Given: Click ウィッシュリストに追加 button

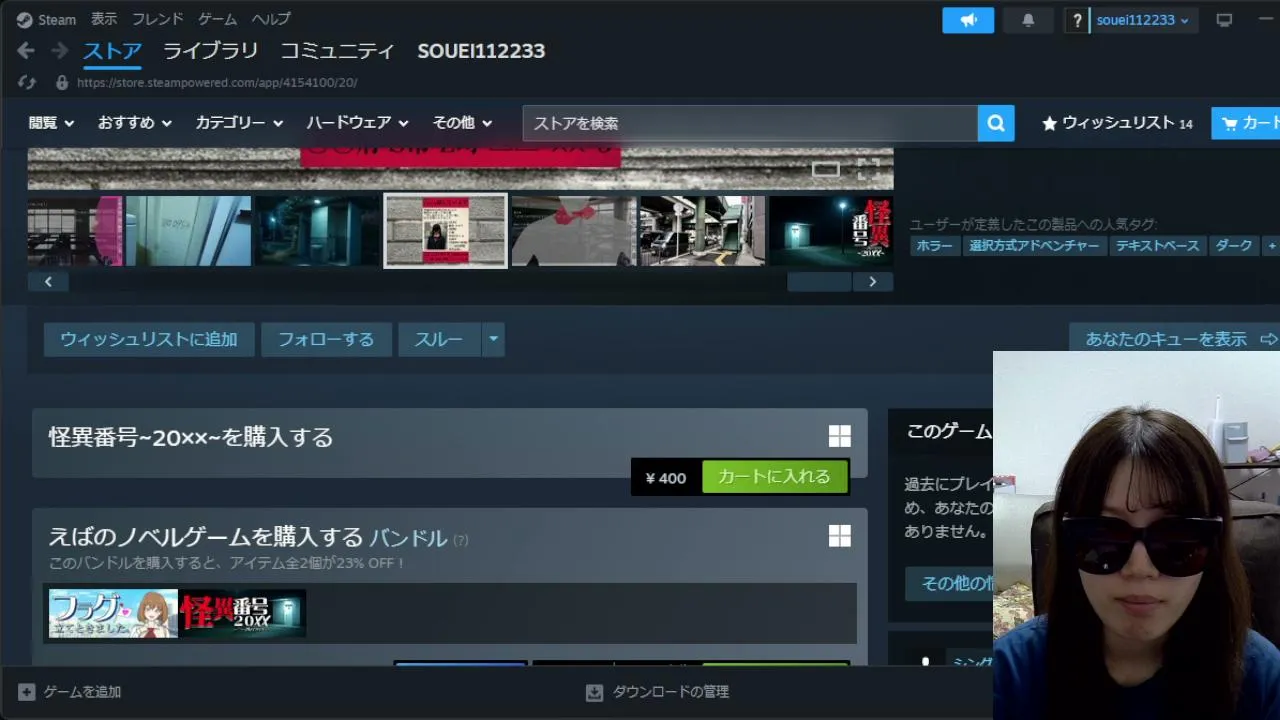Looking at the screenshot, I should click(x=149, y=339).
